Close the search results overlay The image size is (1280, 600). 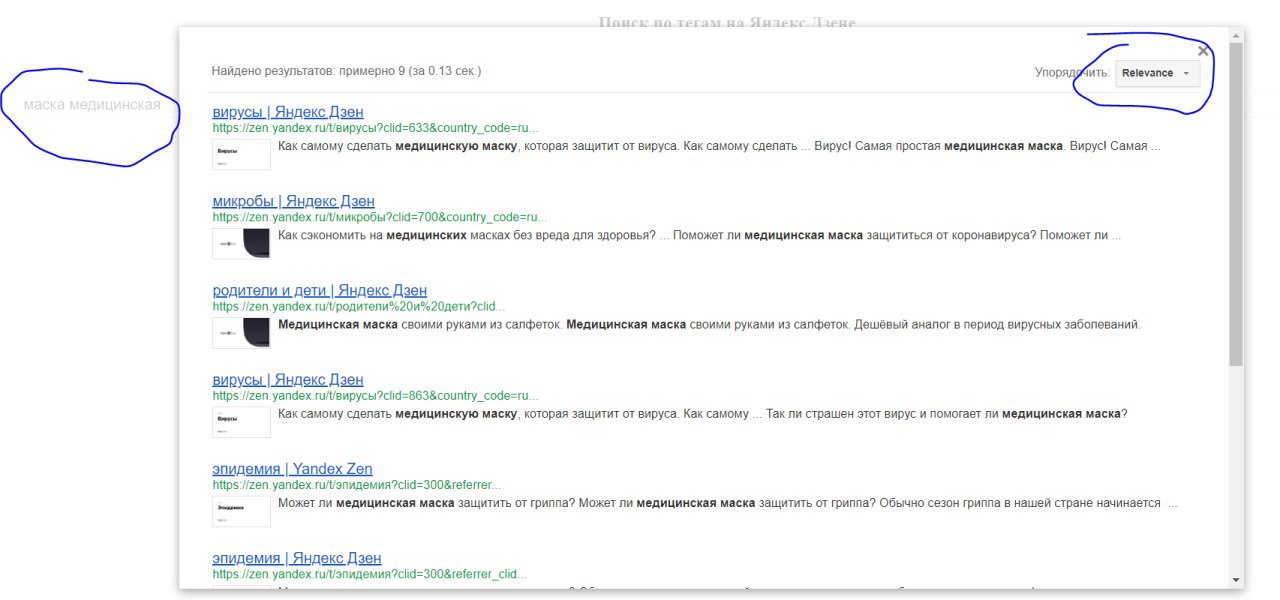(1203, 51)
